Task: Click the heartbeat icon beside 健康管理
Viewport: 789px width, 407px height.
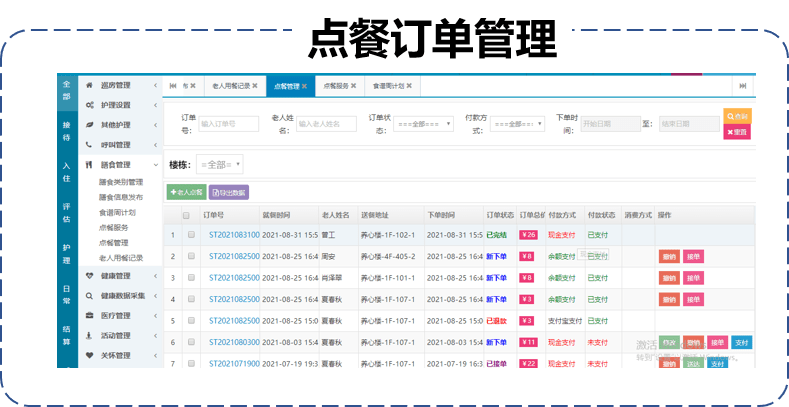Action: 90,275
